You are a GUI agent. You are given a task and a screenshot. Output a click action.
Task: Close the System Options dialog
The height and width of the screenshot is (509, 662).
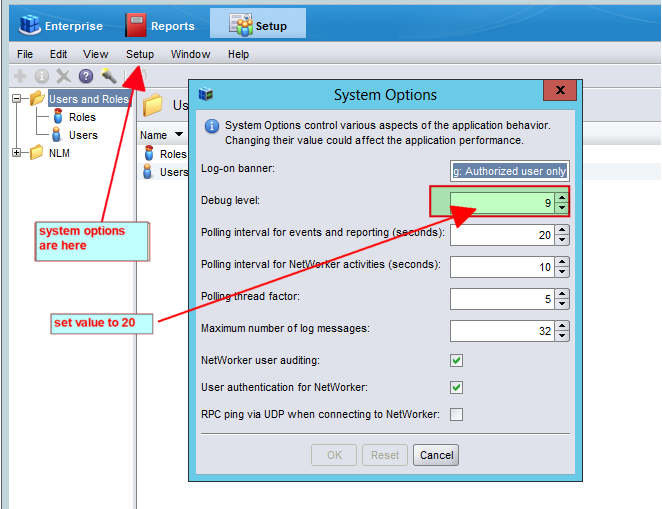click(x=560, y=90)
